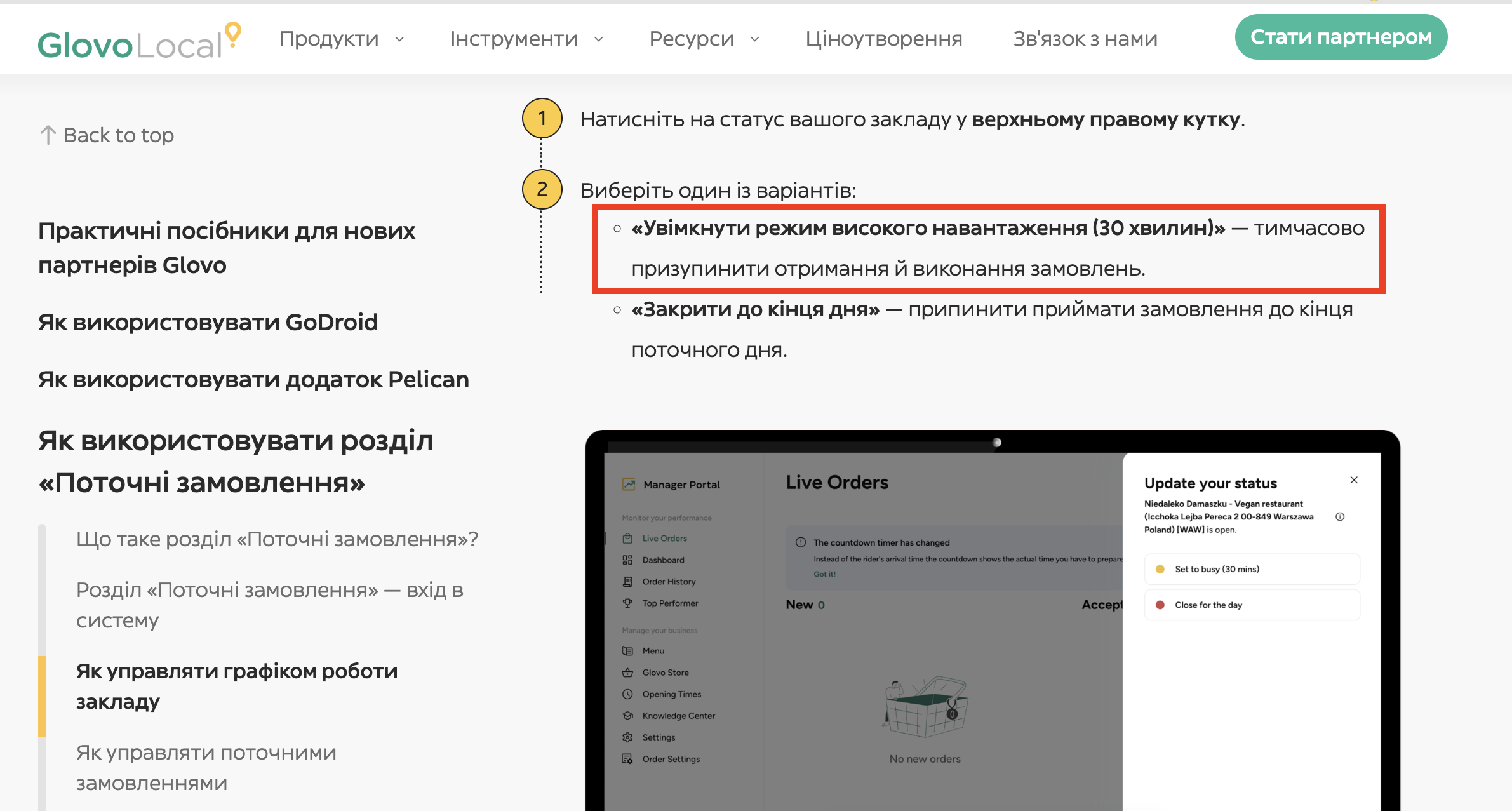Screen dimensions: 1512x811
Task: Expand the Ресурси dropdown menu
Action: click(x=704, y=39)
